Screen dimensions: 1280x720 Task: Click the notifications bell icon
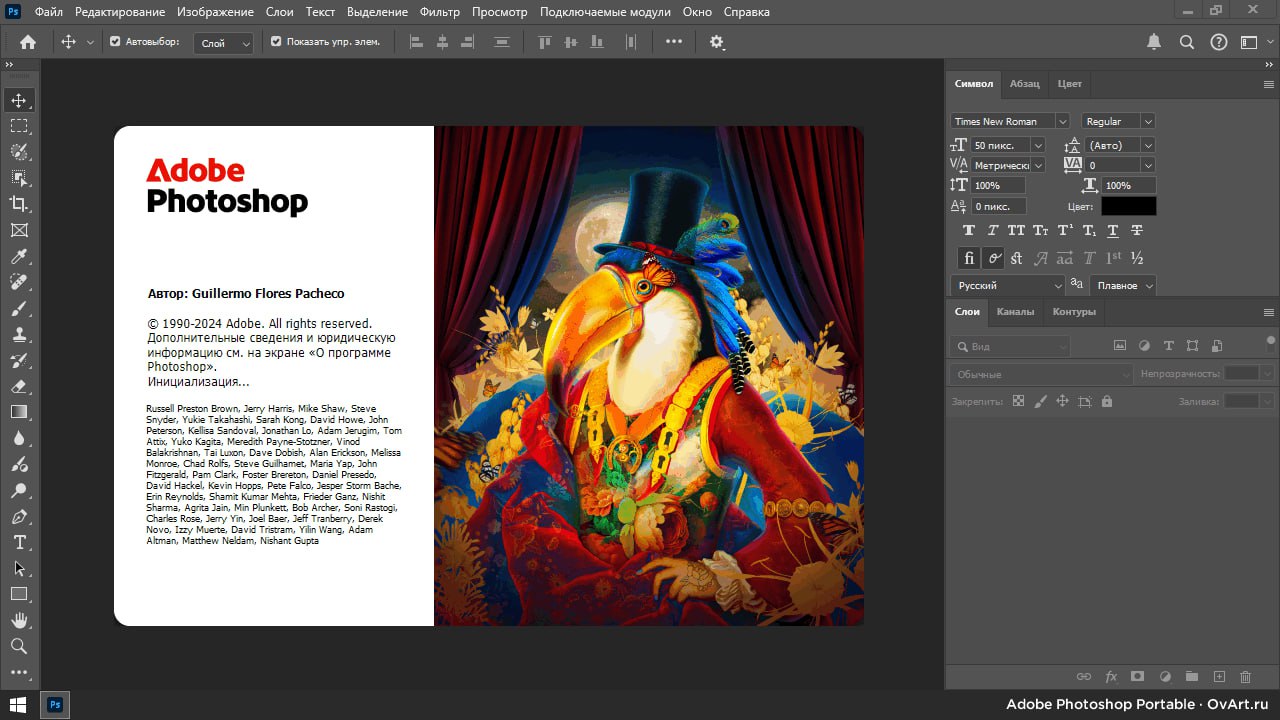tap(1154, 42)
